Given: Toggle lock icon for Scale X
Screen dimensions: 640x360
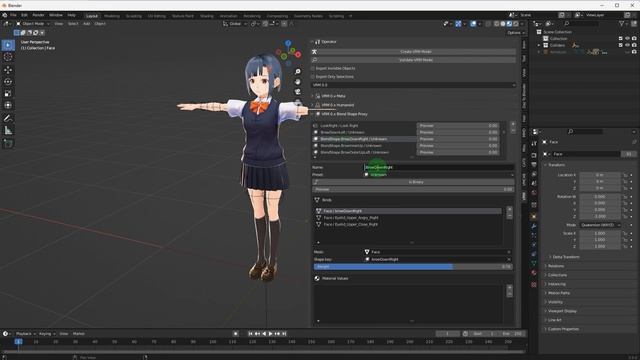Looking at the screenshot, I should 625,233.
